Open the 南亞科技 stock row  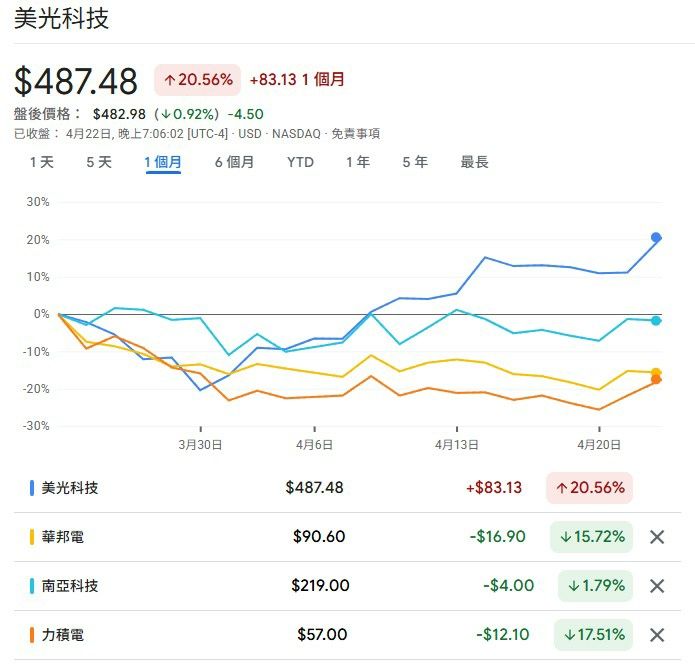(70, 586)
